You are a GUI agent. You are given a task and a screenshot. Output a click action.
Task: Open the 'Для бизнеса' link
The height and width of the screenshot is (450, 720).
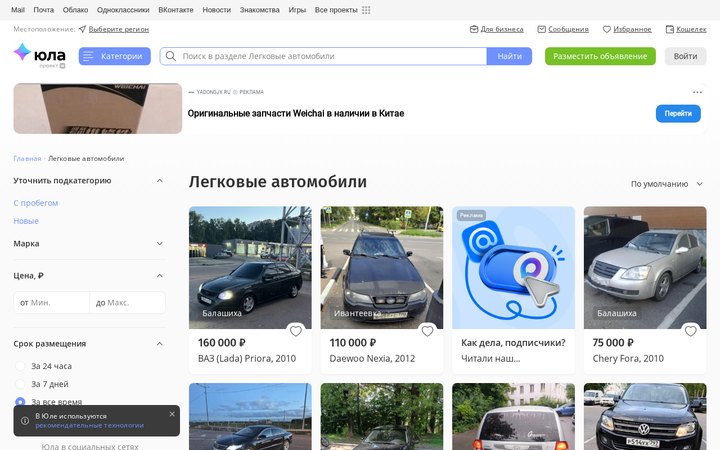(x=502, y=29)
